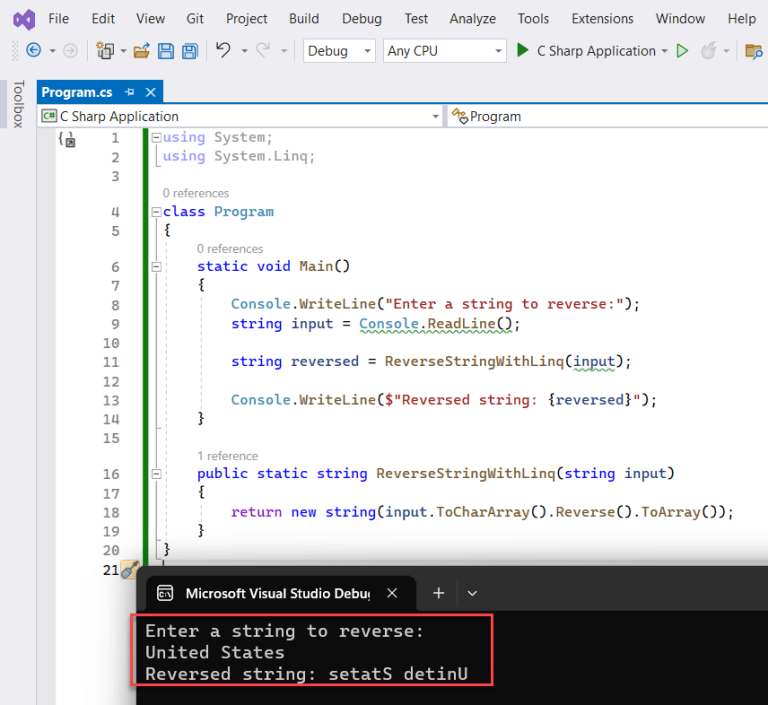Open the File menu
The height and width of the screenshot is (705, 768).
coord(58,19)
